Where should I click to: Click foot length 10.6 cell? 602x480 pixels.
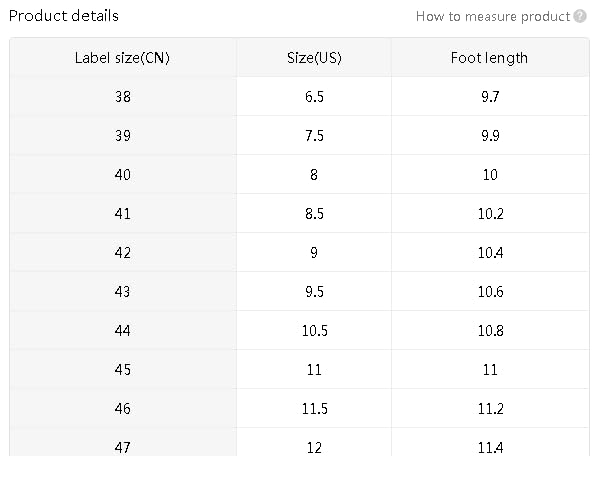pyautogui.click(x=490, y=292)
